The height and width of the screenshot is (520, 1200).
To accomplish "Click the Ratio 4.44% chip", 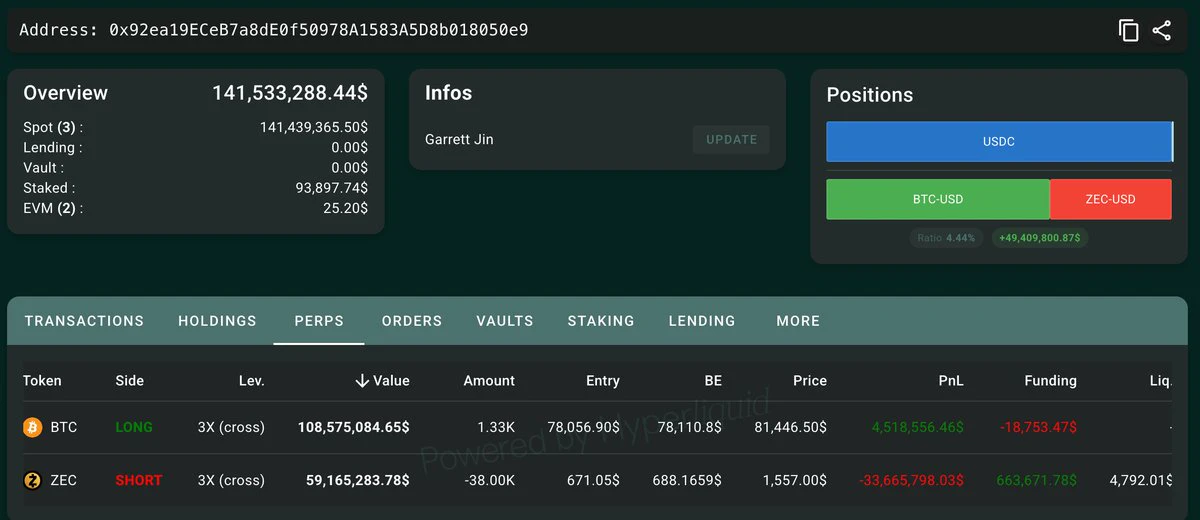I will point(946,238).
